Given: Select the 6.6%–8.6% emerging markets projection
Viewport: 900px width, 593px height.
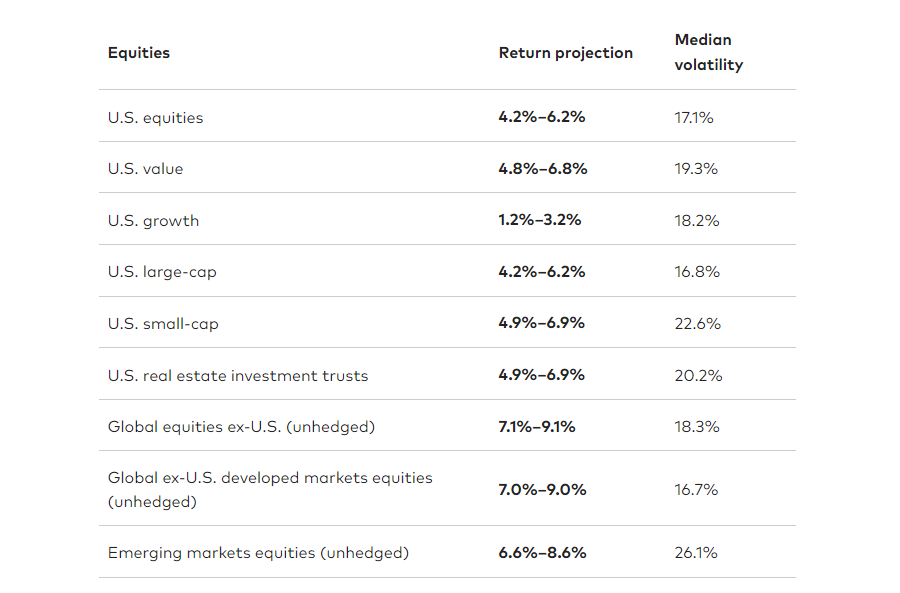Looking at the screenshot, I should coord(542,553).
